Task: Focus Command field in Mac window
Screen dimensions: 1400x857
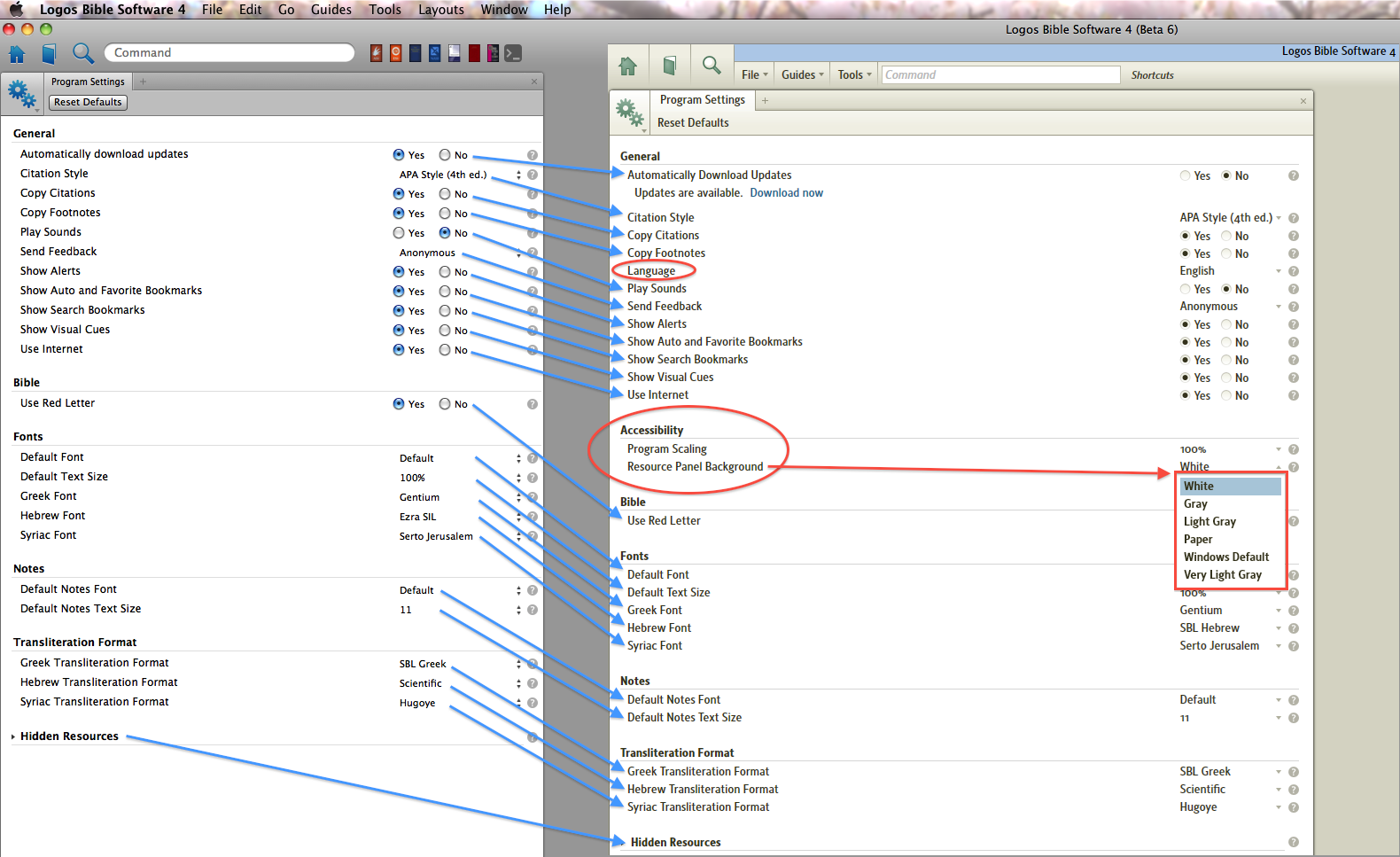Action: pyautogui.click(x=229, y=53)
